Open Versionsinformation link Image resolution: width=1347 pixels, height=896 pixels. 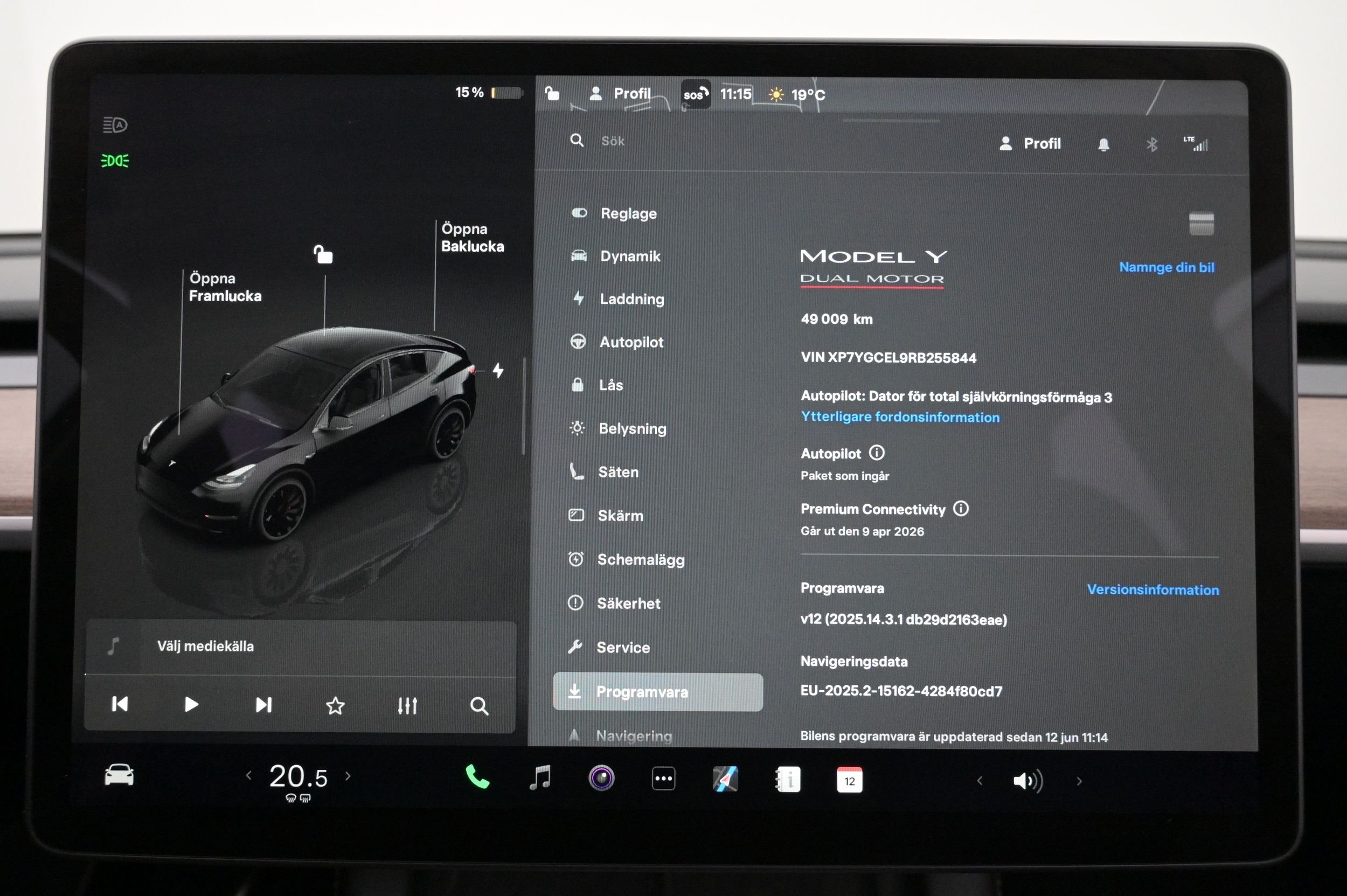pos(1152,589)
